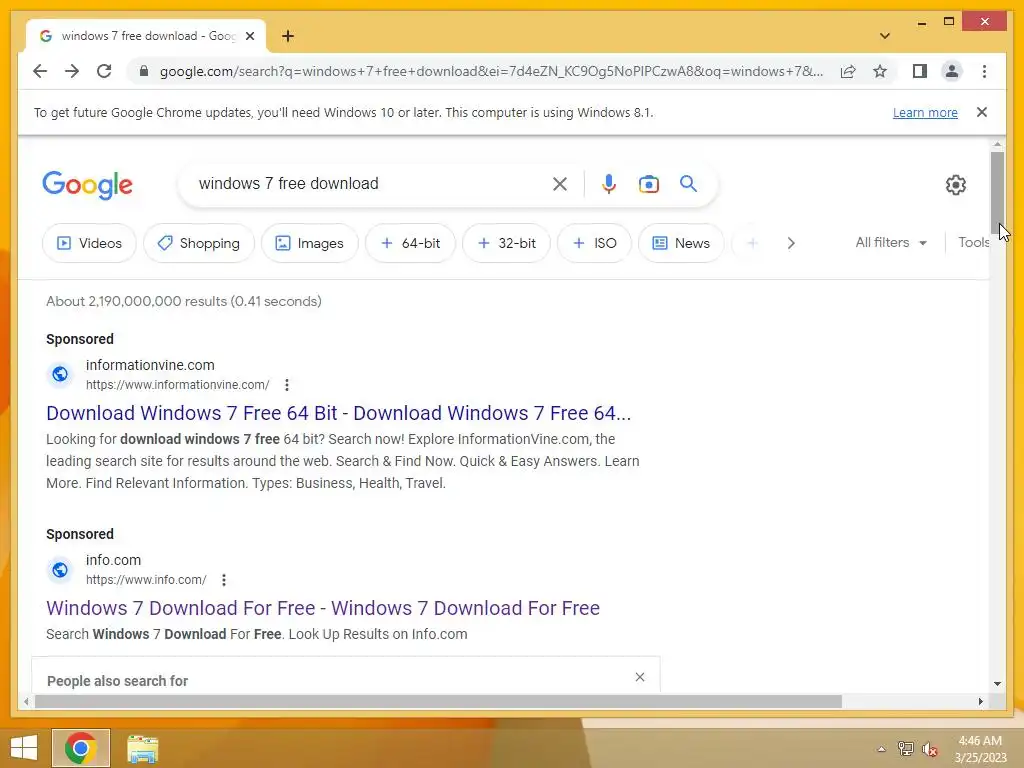
Task: Clear the search box text
Action: click(560, 184)
